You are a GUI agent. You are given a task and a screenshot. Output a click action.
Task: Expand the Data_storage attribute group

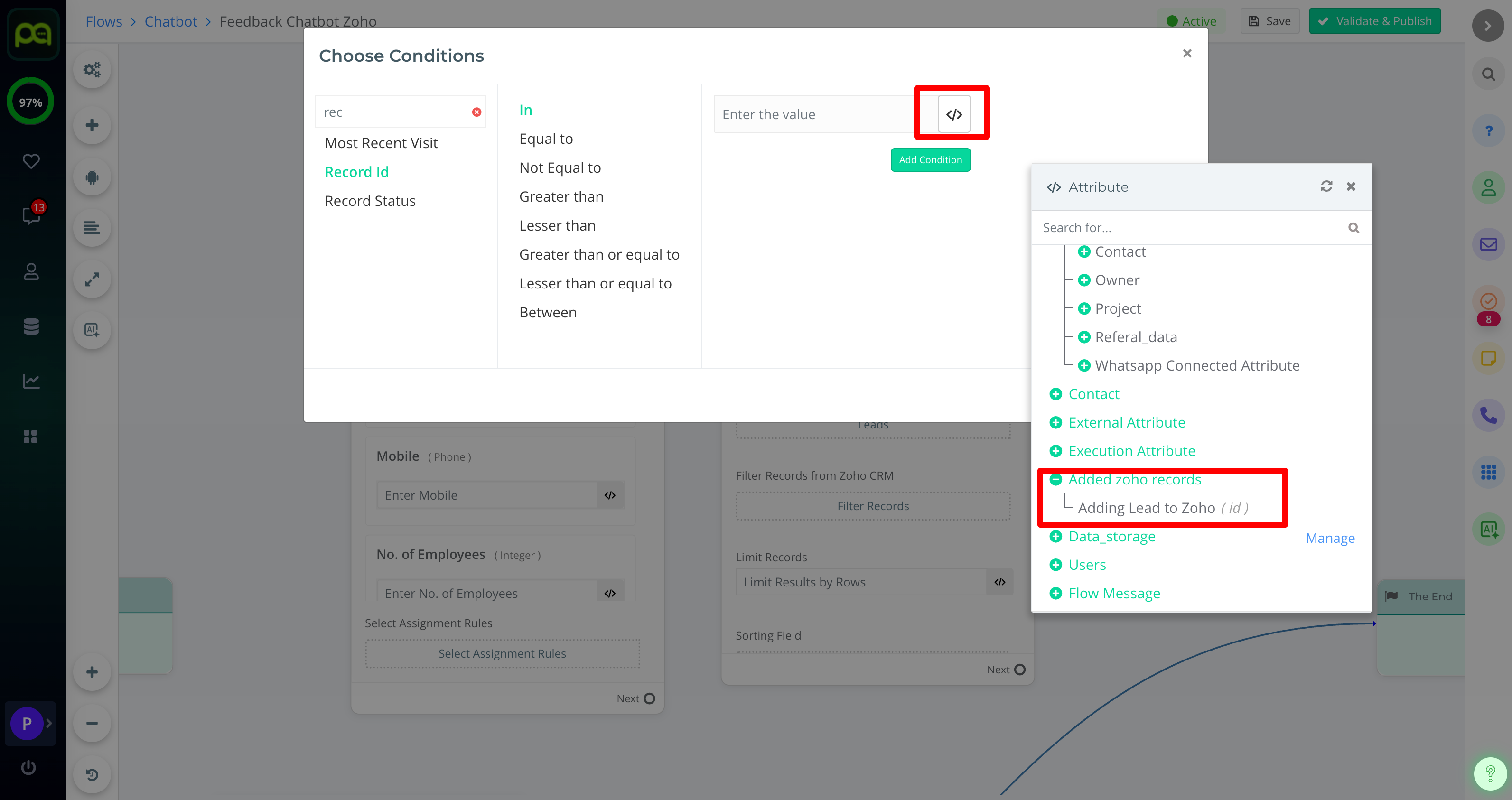click(1055, 537)
